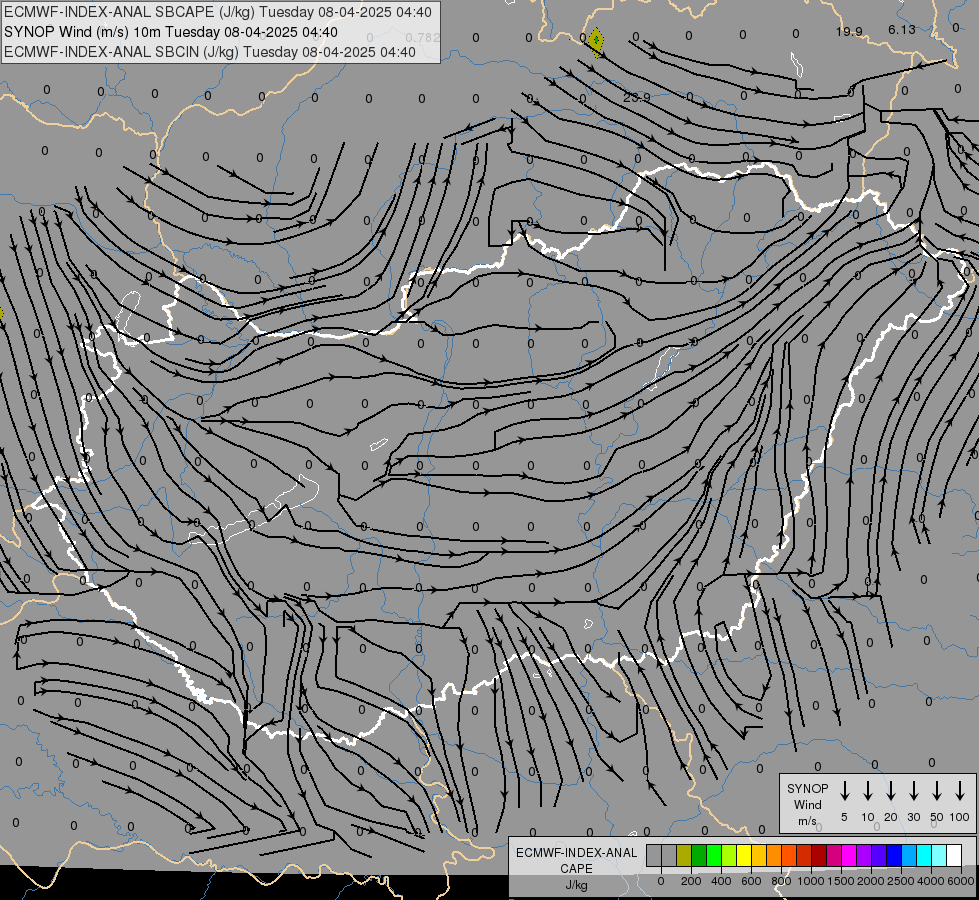Viewport: 979px width, 900px height.
Task: Click the yellow-green CAPE diamond at the top of the map
Action: (596, 42)
